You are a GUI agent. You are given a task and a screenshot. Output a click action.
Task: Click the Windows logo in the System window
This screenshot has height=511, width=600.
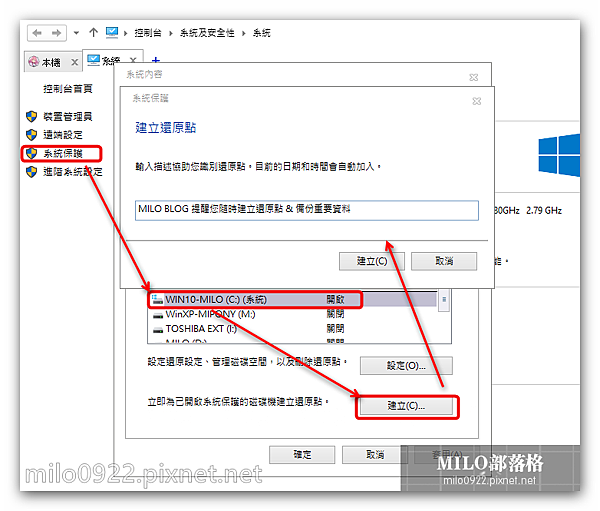[x=559, y=155]
